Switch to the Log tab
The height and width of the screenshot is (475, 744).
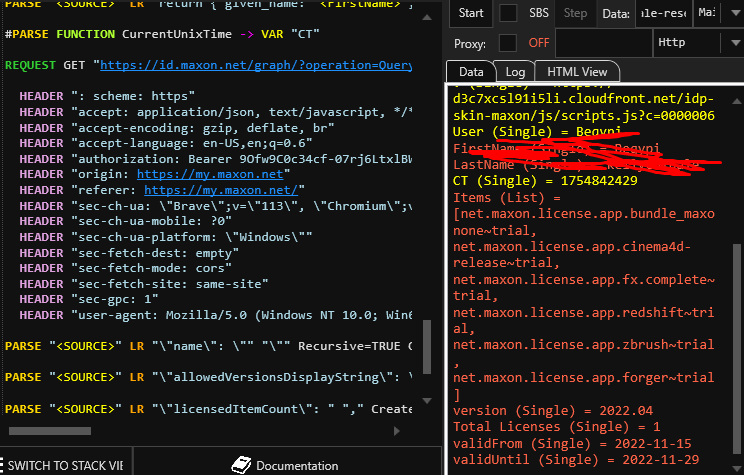(515, 72)
